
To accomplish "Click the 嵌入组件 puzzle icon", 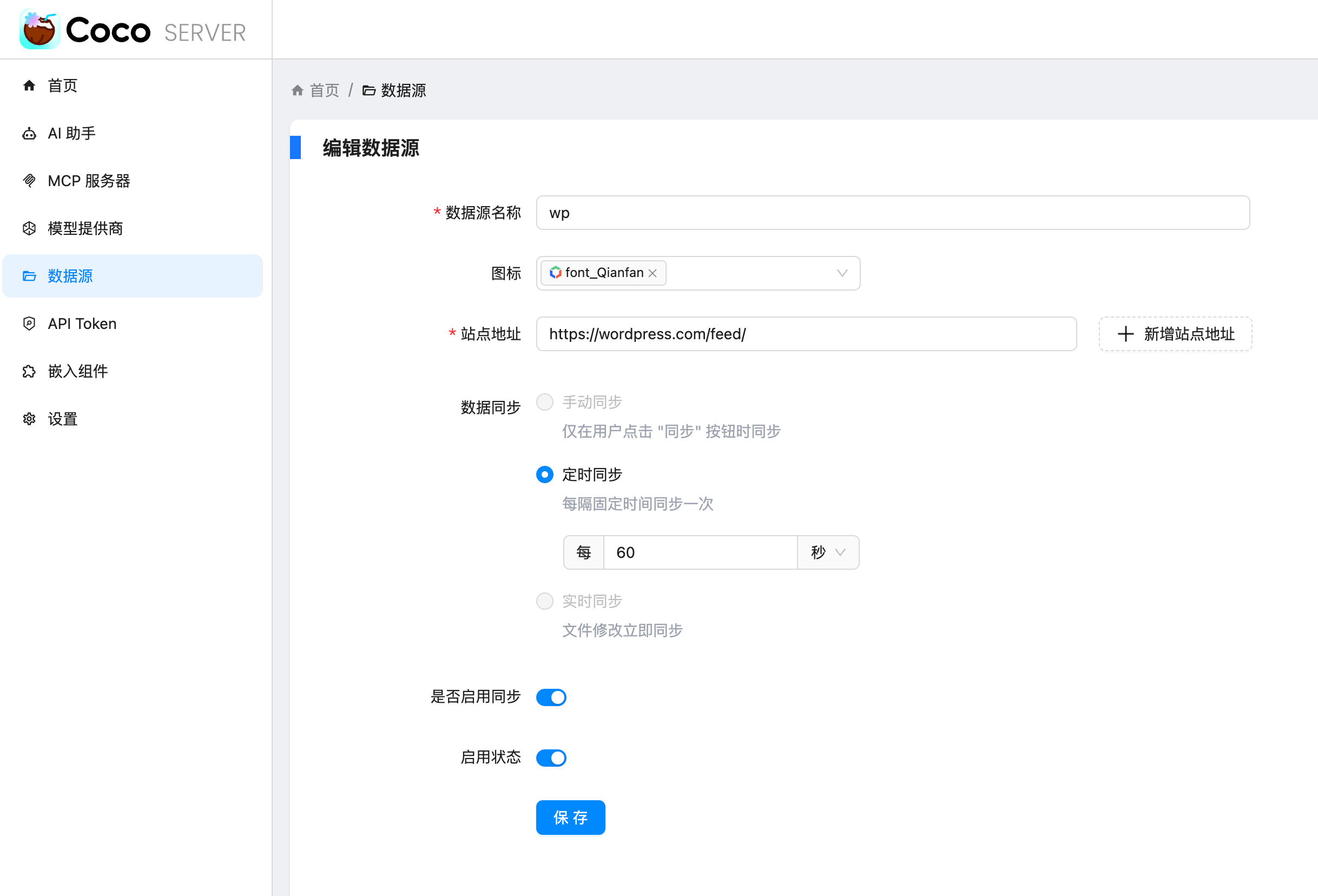I will (29, 372).
